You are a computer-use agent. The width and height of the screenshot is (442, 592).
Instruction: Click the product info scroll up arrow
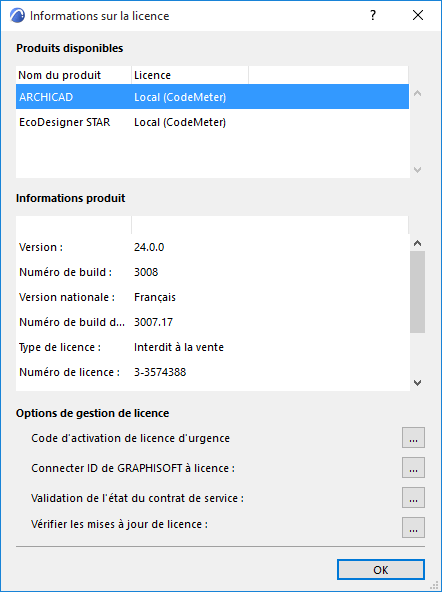[417, 243]
